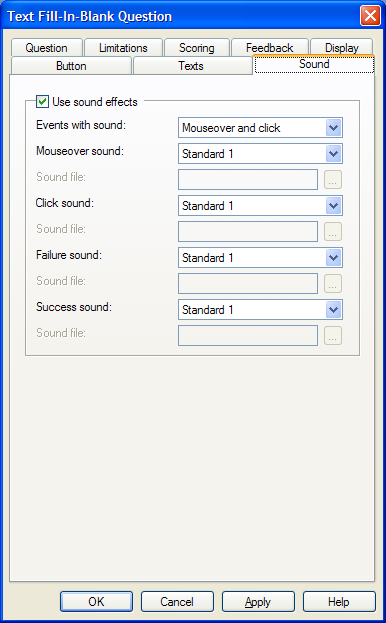The image size is (386, 623).
Task: Click the Cancel button
Action: click(x=177, y=602)
